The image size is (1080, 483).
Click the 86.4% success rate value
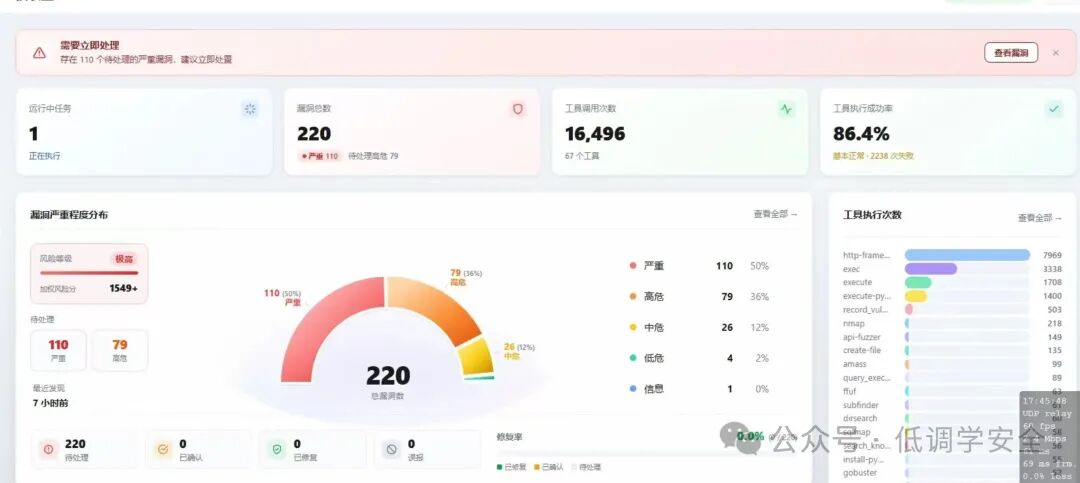[x=861, y=134]
